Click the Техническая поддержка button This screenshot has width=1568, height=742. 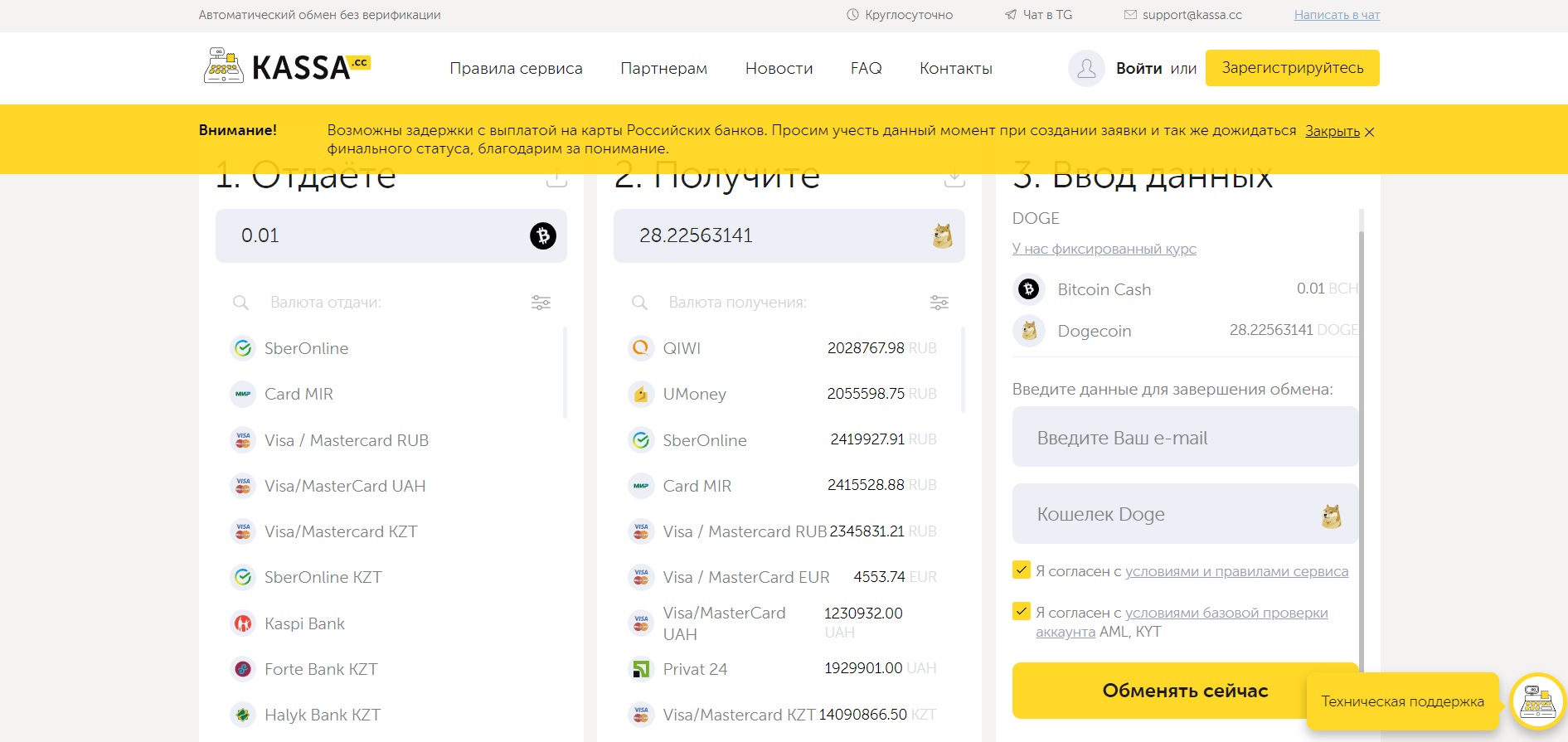coord(1402,701)
